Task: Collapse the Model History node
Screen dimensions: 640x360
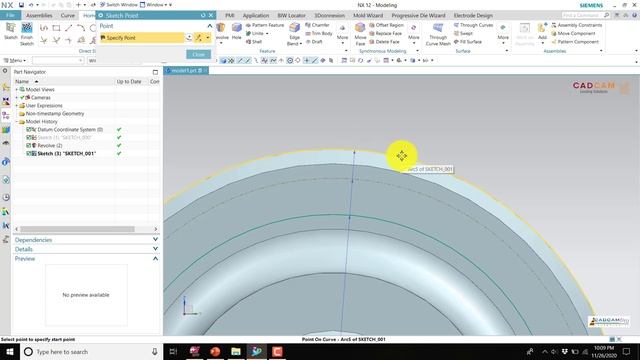Action: (17, 122)
